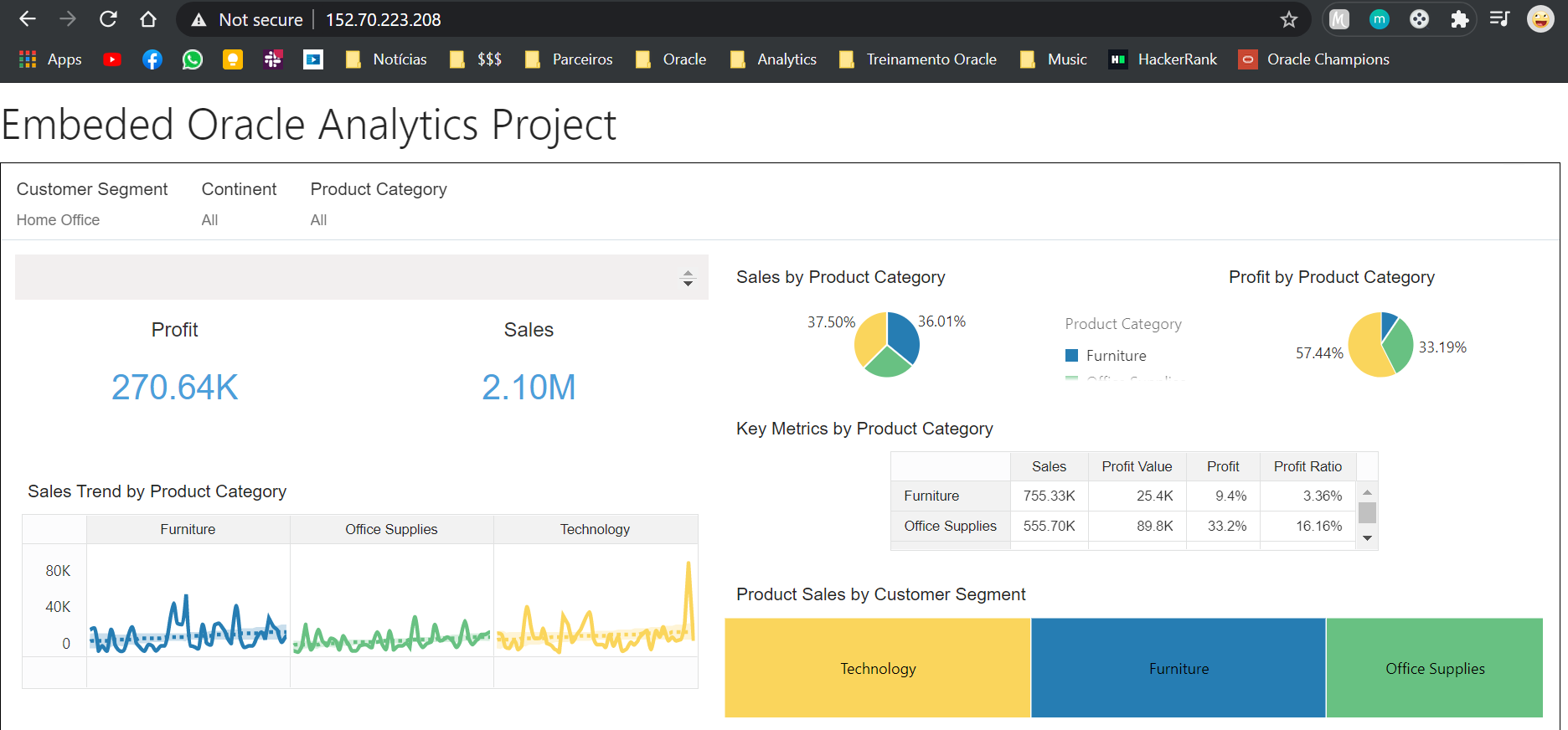Open the YouTube bookmark icon

pyautogui.click(x=112, y=59)
